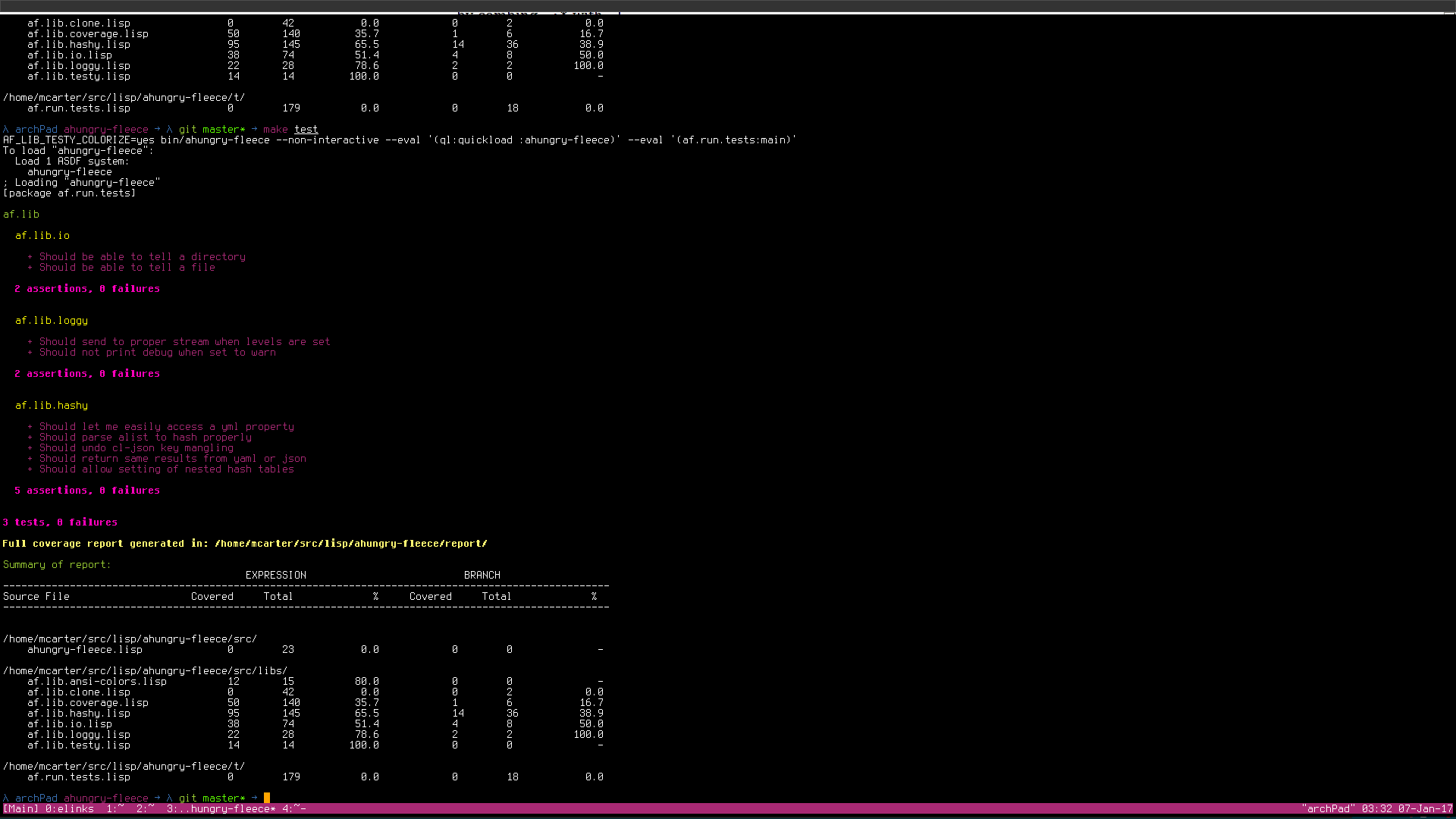
Task: Click "5 assertions, 0 failures" summary
Action: coord(87,491)
